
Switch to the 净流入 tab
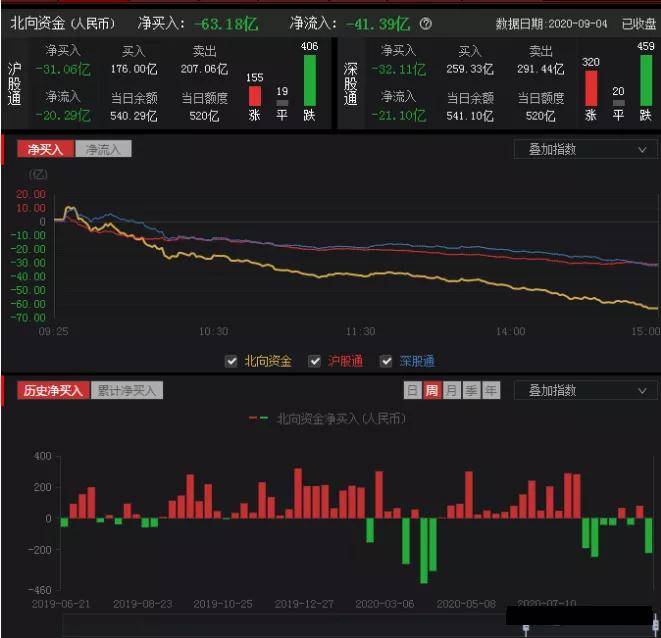tap(103, 149)
